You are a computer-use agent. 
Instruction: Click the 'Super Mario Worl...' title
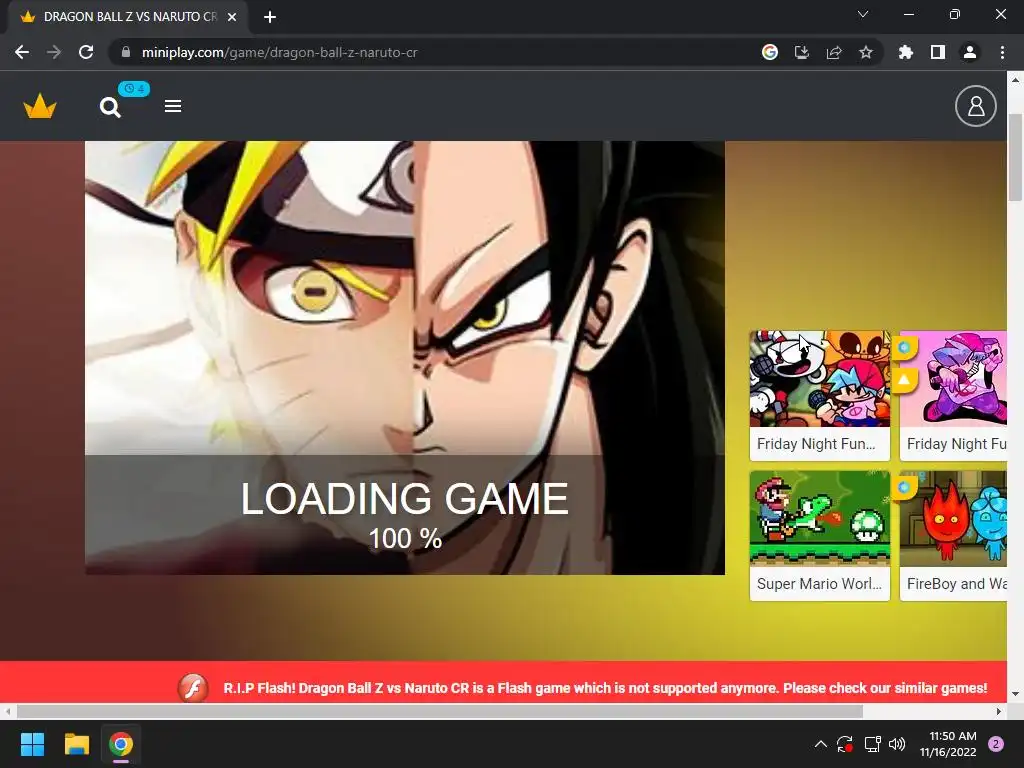pyautogui.click(x=819, y=584)
